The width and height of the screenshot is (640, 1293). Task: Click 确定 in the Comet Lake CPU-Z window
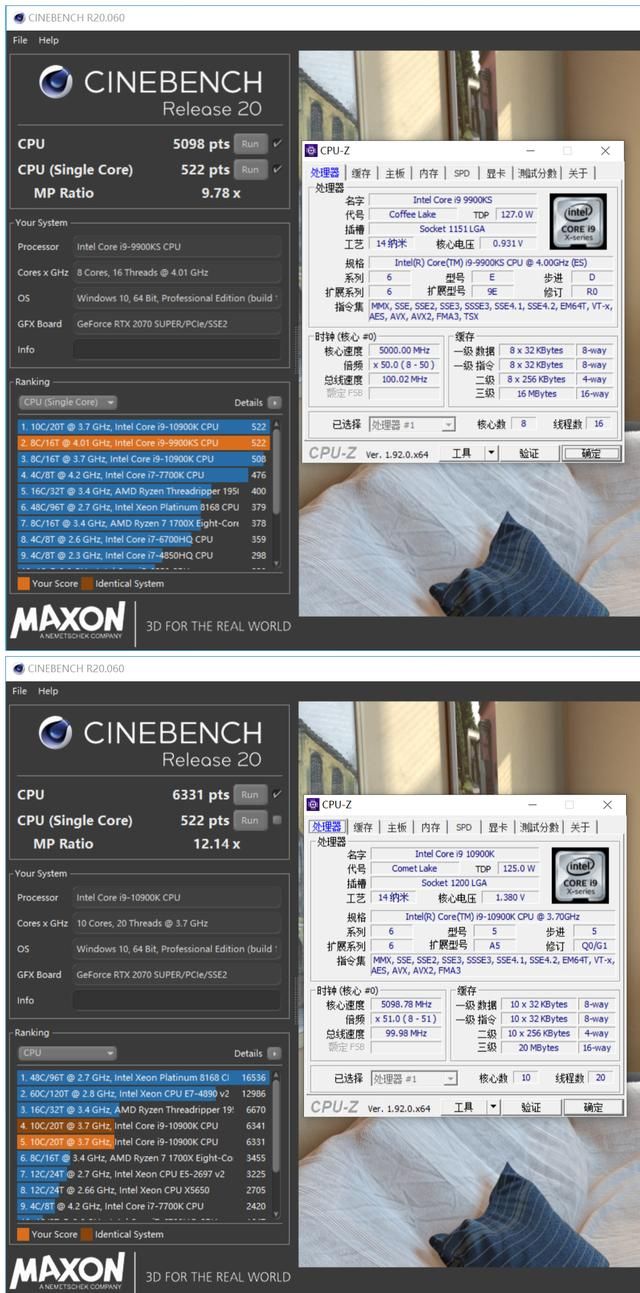tap(593, 1107)
